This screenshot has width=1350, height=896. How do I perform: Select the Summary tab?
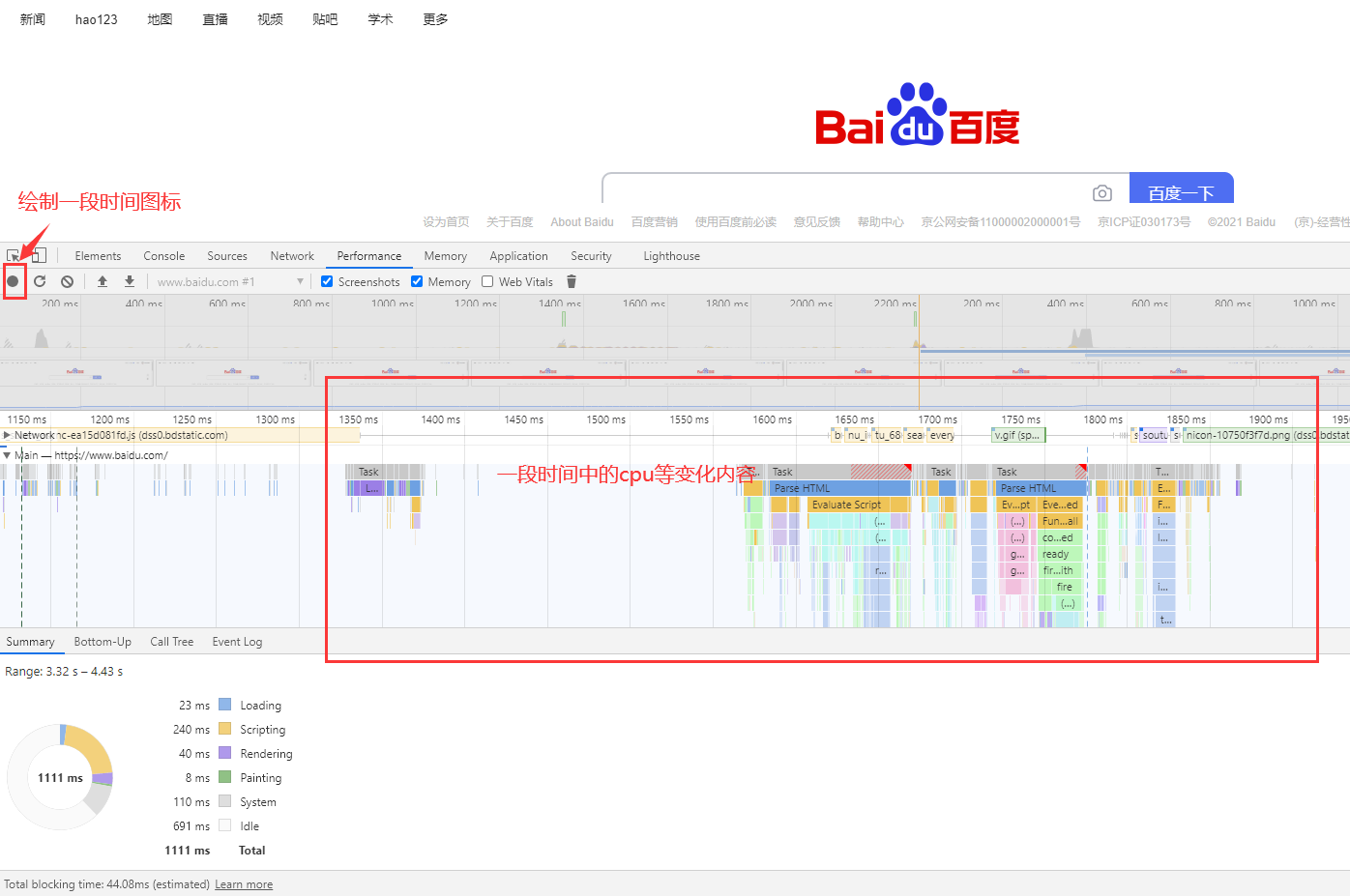(x=31, y=642)
